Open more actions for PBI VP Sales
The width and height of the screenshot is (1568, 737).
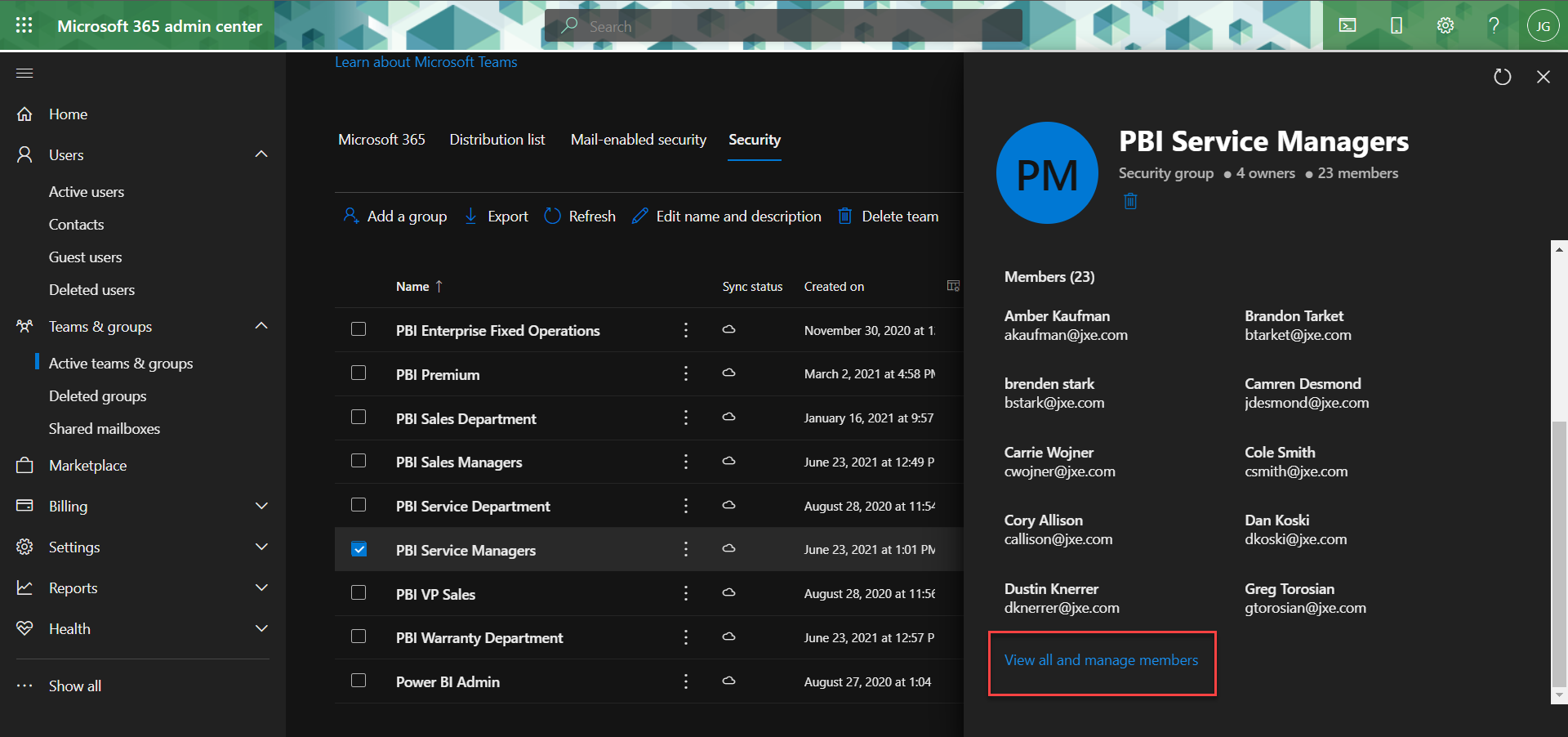[x=686, y=593]
